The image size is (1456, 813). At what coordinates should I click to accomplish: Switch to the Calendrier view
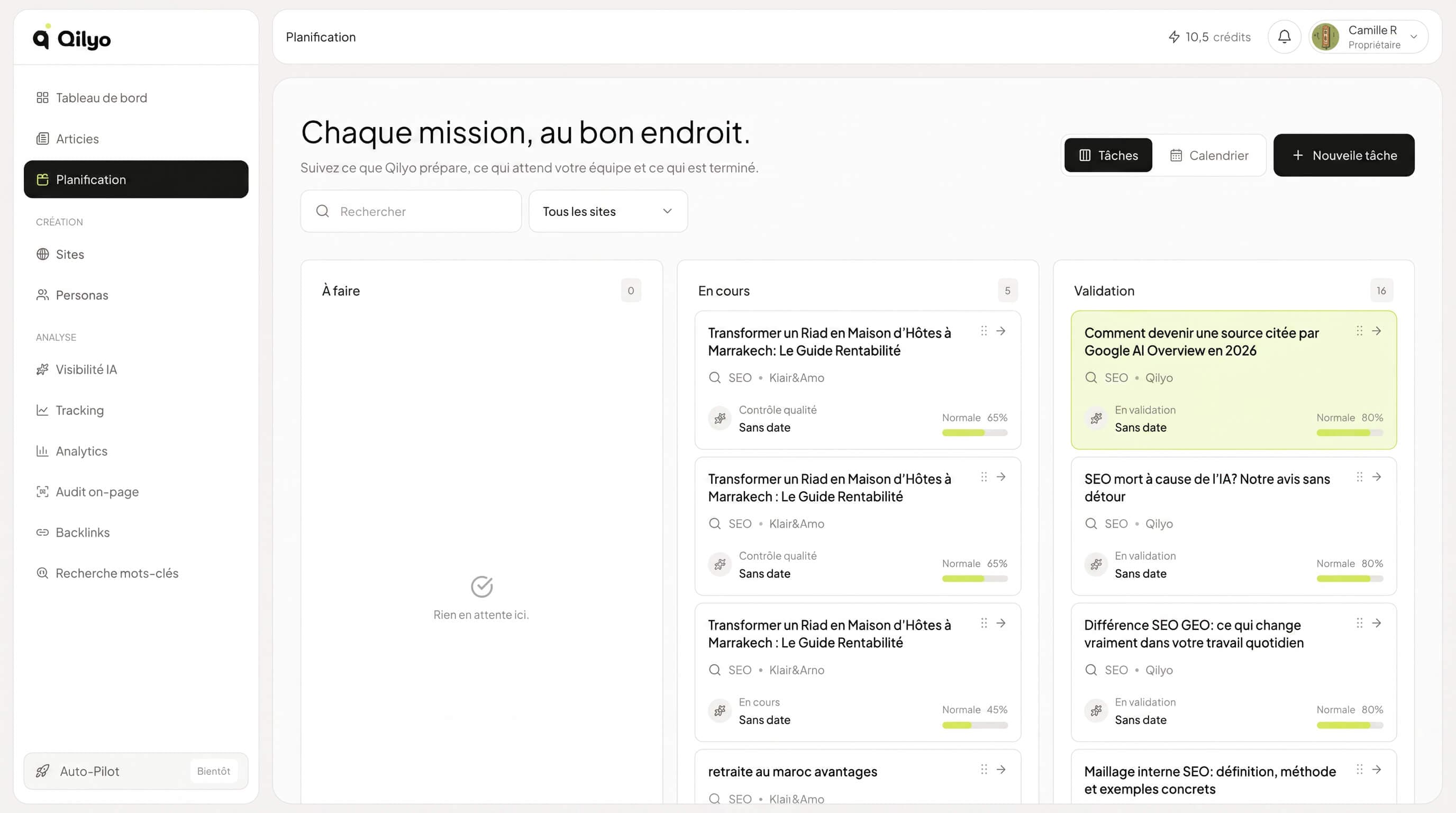pos(1209,155)
